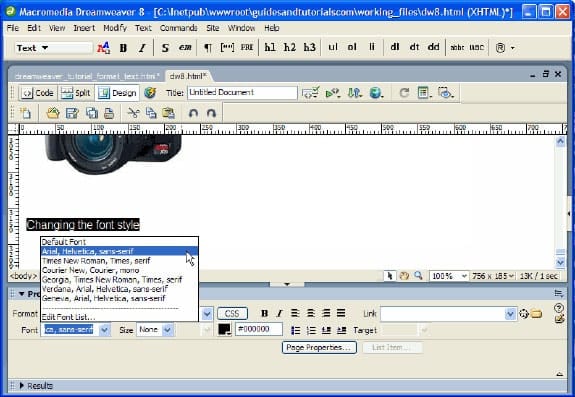Image resolution: width=575 pixels, height=397 pixels.
Task: Insert Unordered List ul icon
Action: (333, 47)
